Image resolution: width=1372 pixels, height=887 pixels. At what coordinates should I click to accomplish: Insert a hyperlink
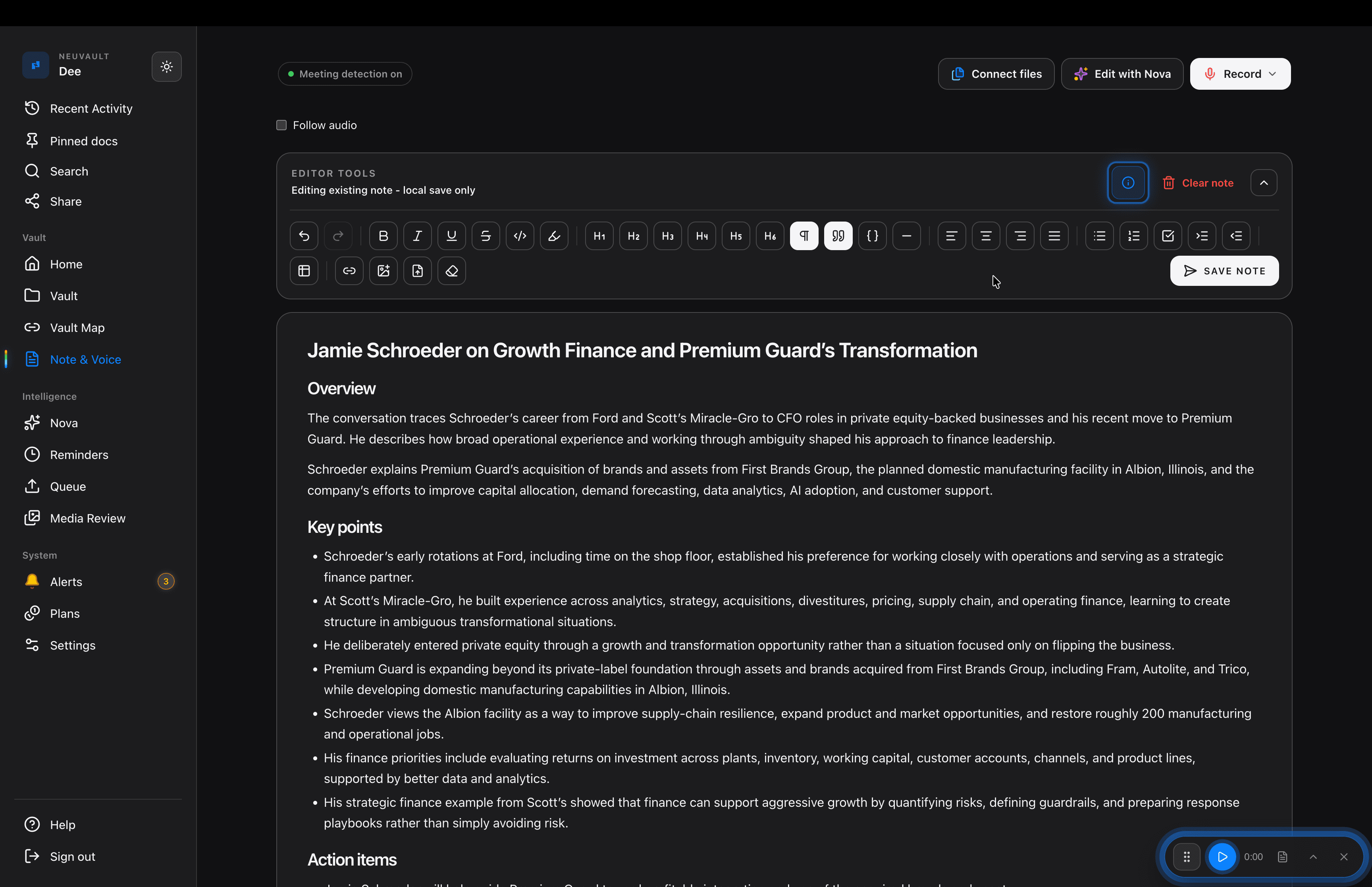coord(349,271)
